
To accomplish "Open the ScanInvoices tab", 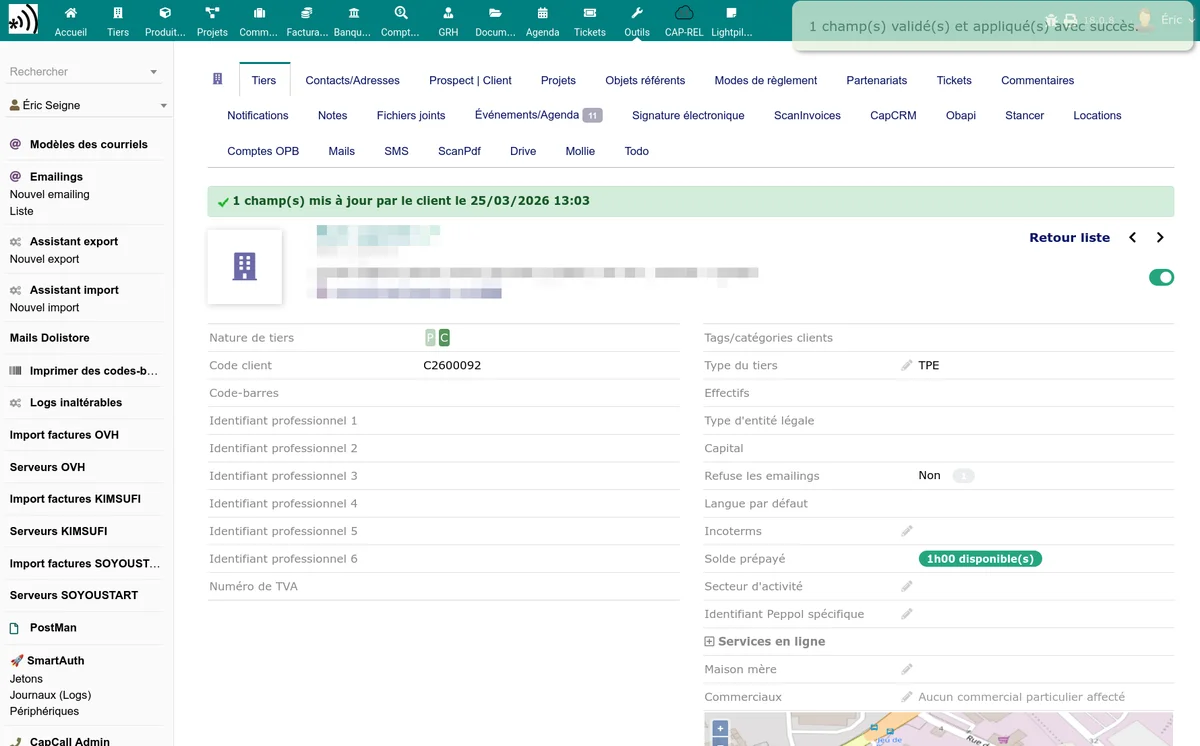I will [807, 115].
